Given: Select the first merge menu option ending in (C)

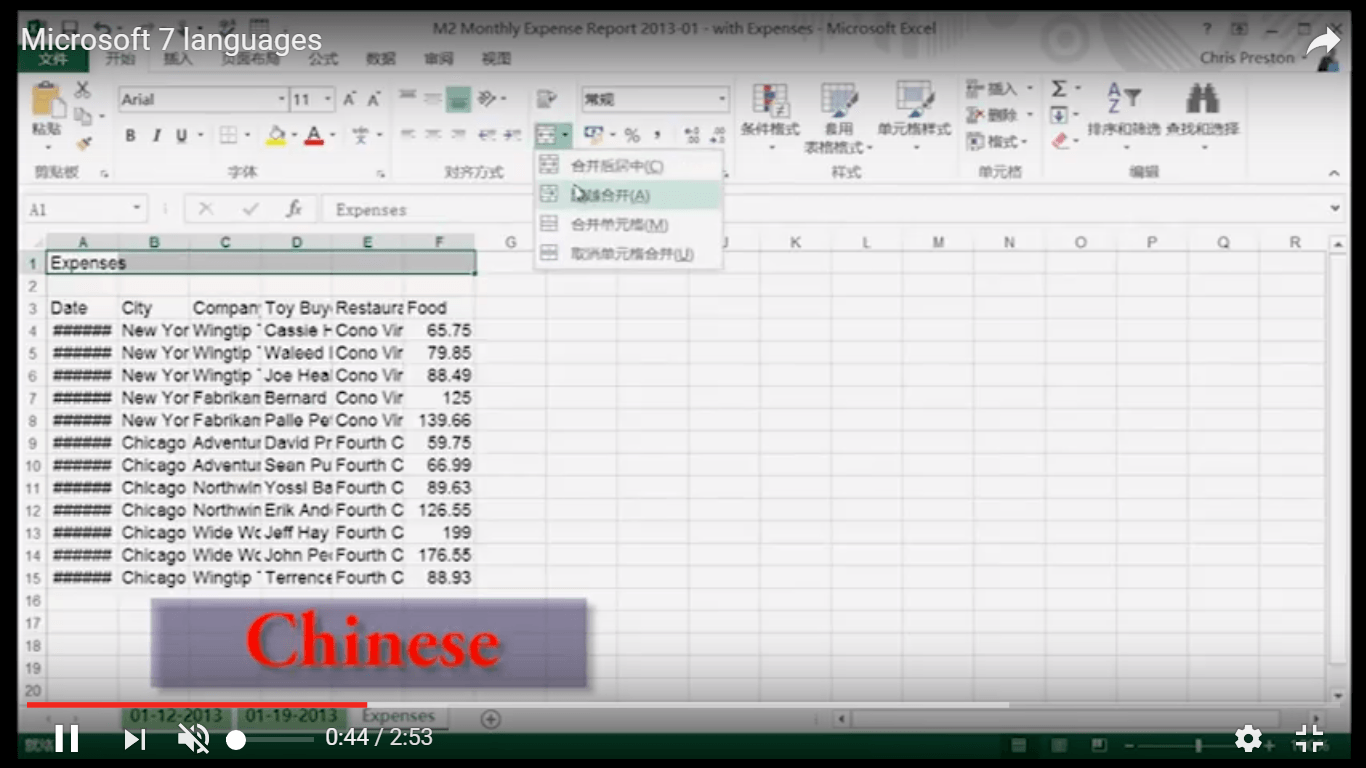Looking at the screenshot, I should click(x=629, y=166).
